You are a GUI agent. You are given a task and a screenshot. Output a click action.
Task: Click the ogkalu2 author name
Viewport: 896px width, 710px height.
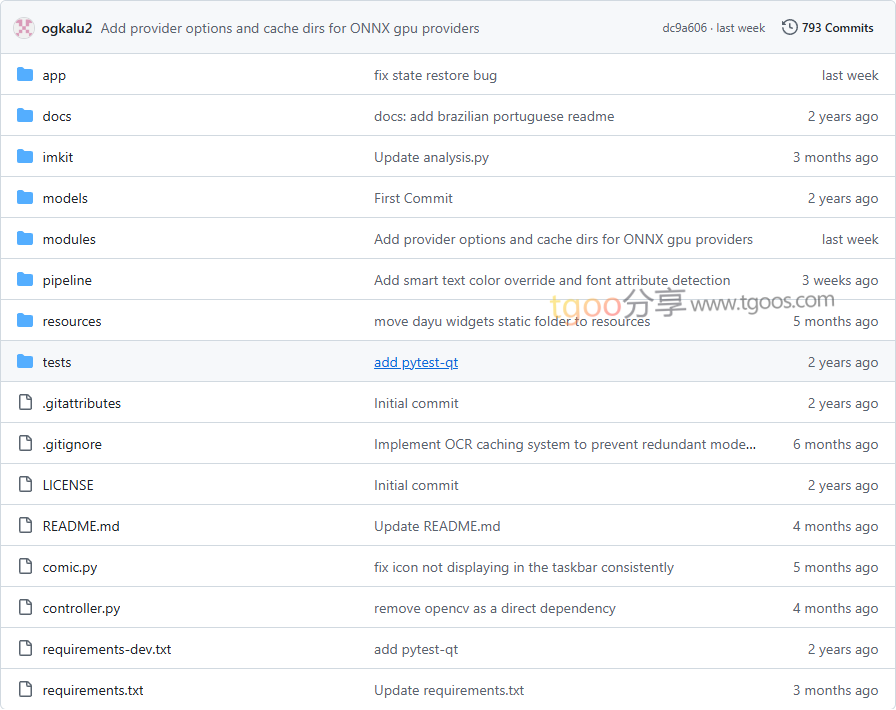click(x=67, y=28)
